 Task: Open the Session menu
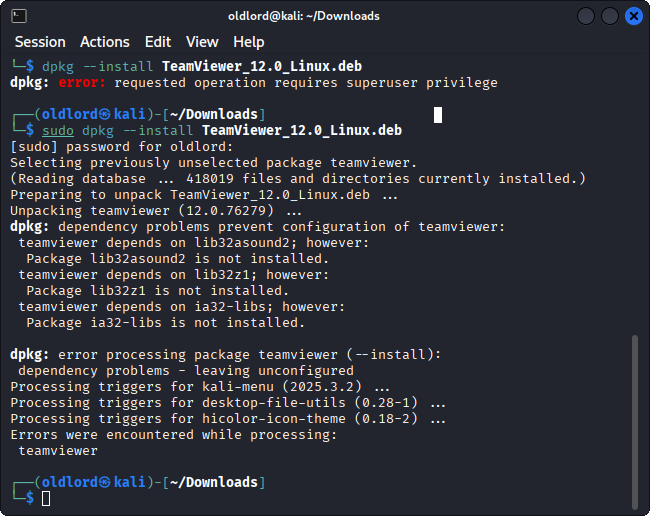(x=40, y=42)
